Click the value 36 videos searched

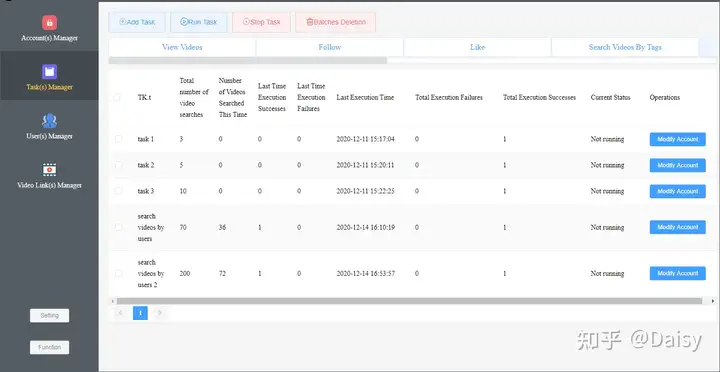[x=222, y=227]
